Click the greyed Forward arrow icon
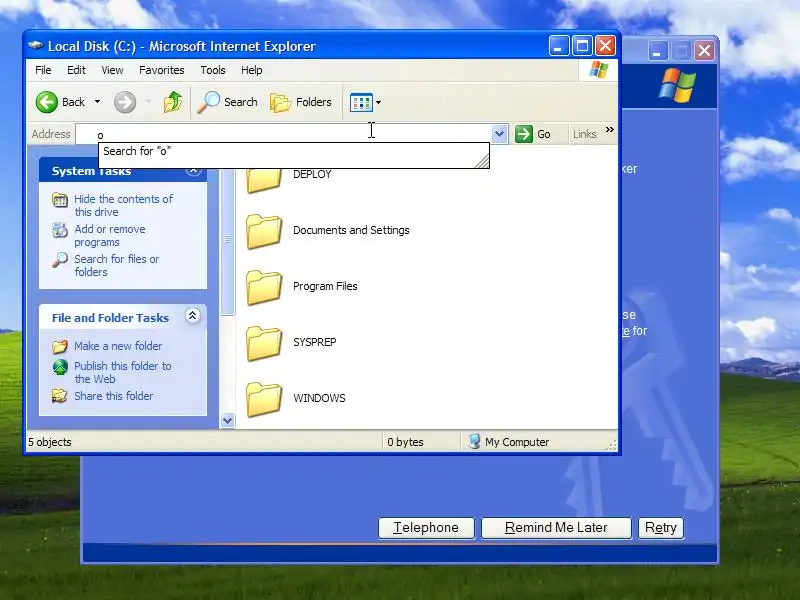Viewport: 800px width, 600px height. pyautogui.click(x=124, y=102)
